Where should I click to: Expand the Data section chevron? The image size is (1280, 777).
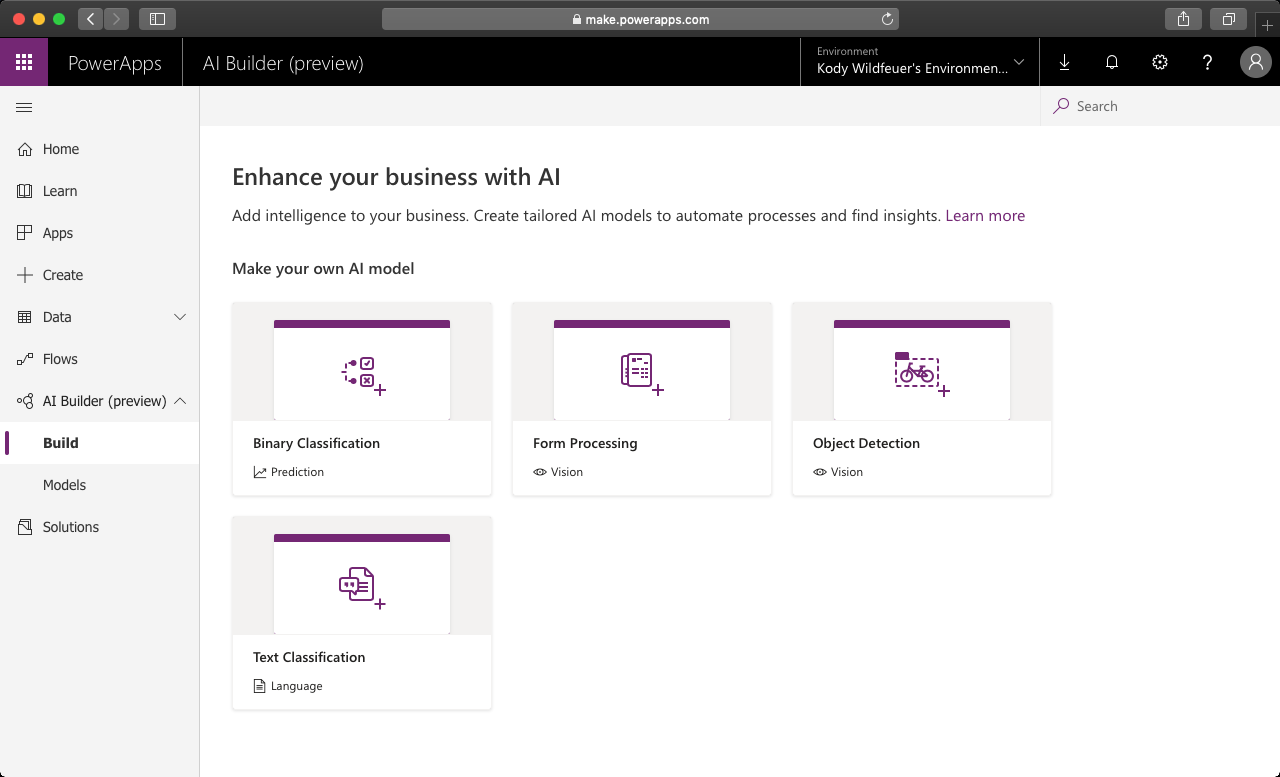click(x=180, y=317)
